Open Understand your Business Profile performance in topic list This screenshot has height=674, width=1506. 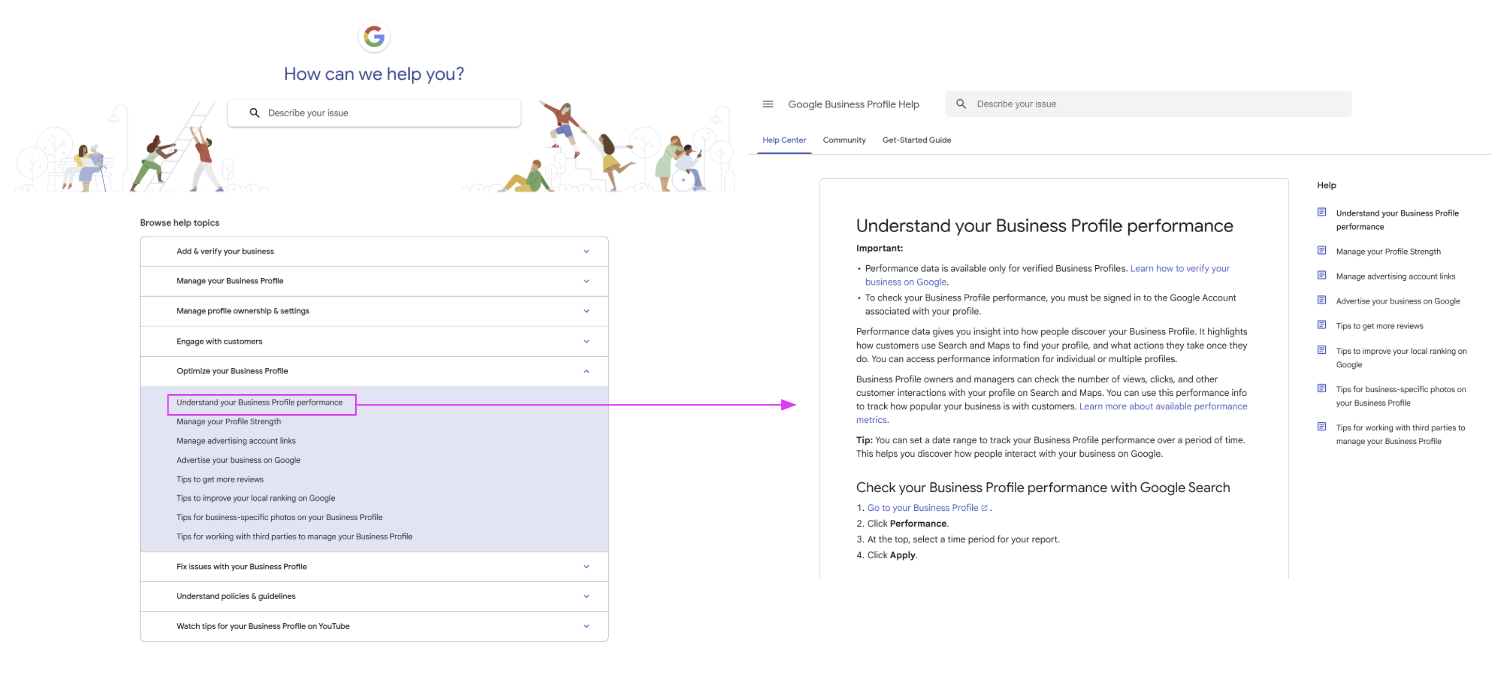point(260,403)
